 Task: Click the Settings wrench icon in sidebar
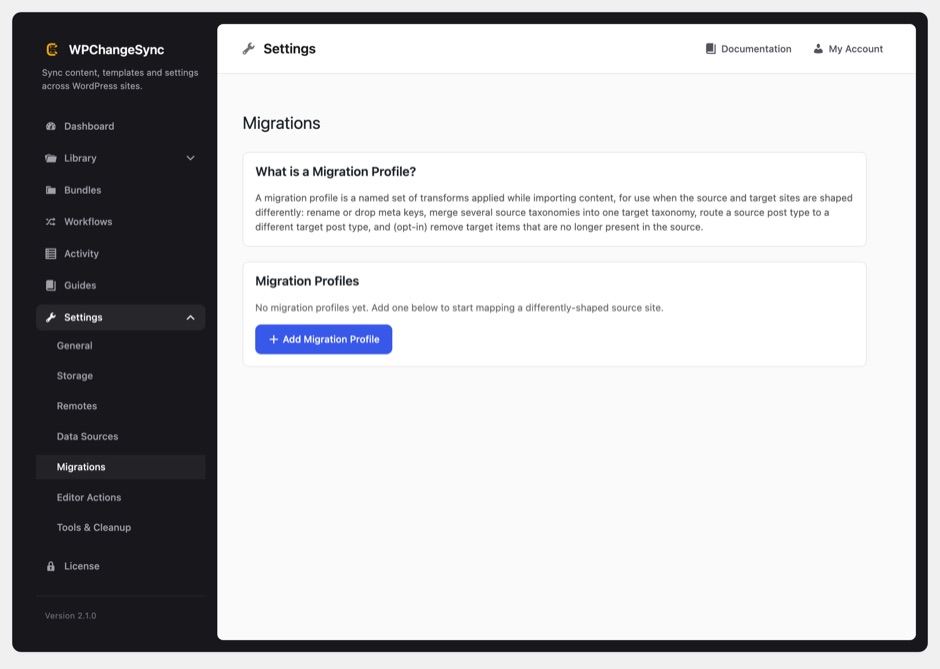(x=51, y=317)
